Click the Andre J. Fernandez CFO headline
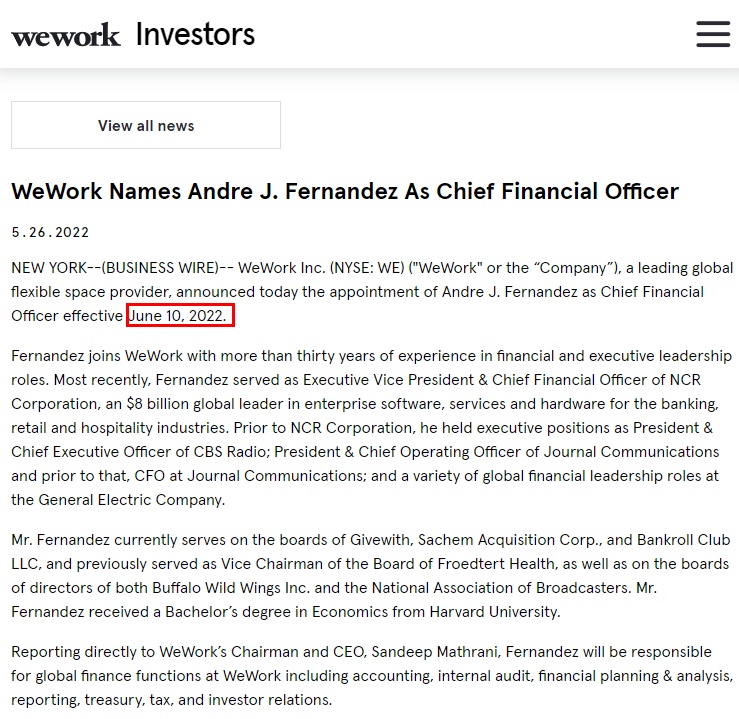Screen dimensions: 739x719 coord(345,191)
